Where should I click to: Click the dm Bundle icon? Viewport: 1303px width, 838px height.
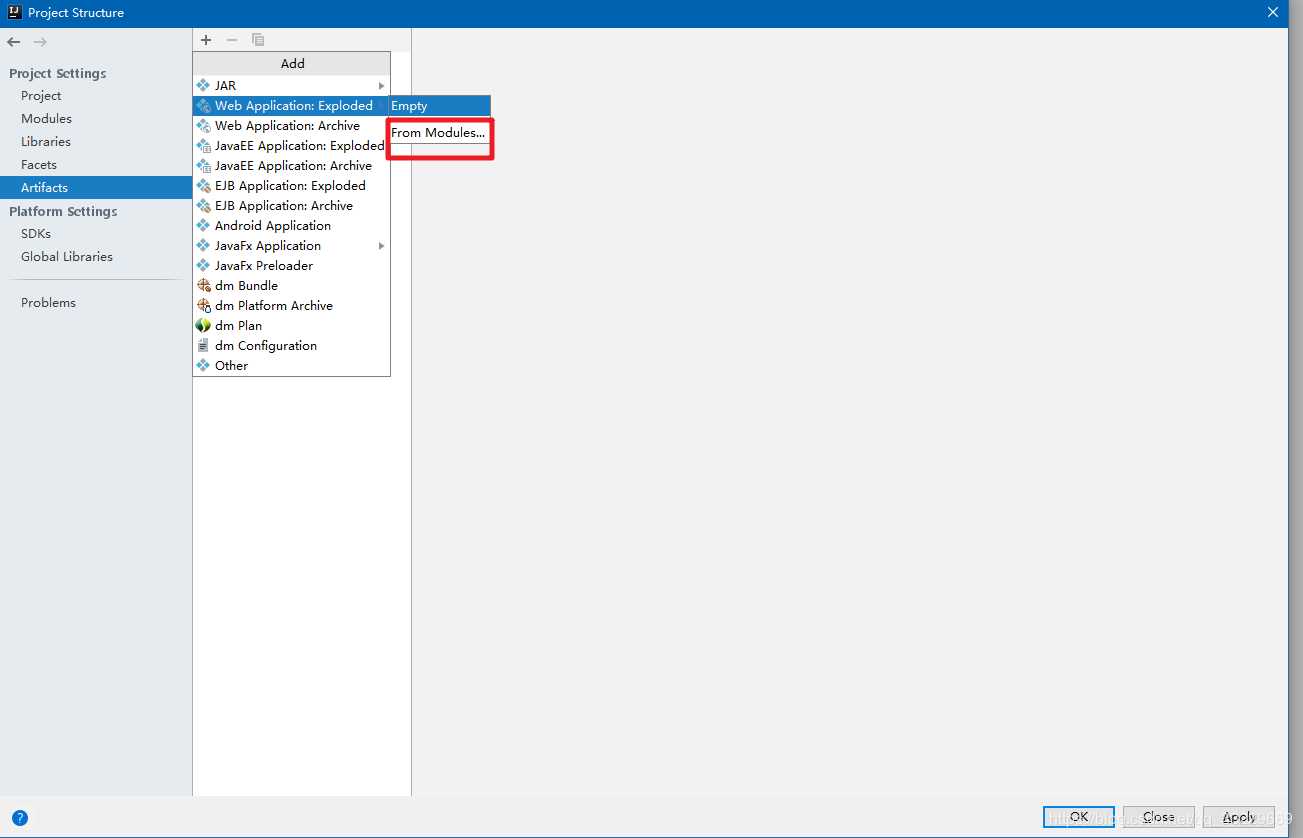point(204,286)
